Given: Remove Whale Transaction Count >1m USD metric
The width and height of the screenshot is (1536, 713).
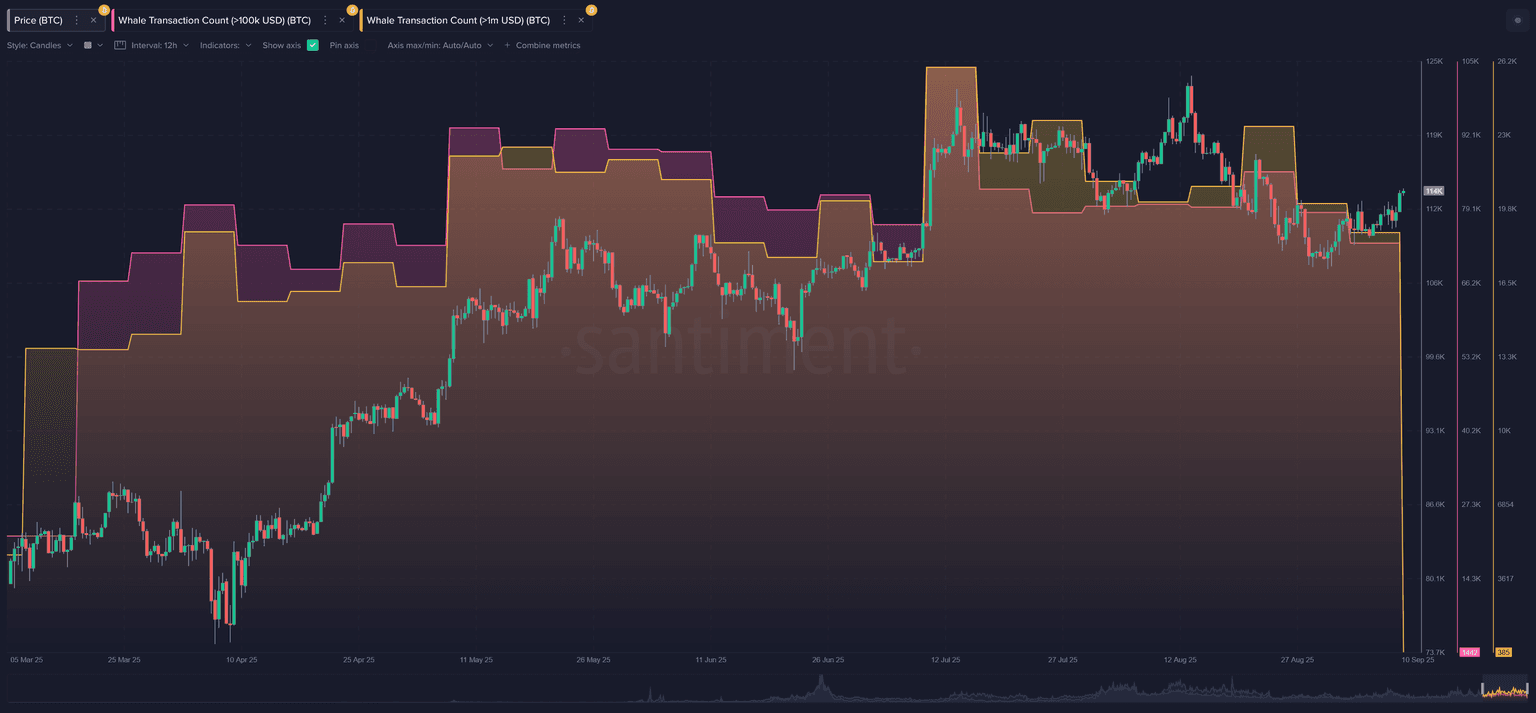Looking at the screenshot, I should pyautogui.click(x=581, y=20).
